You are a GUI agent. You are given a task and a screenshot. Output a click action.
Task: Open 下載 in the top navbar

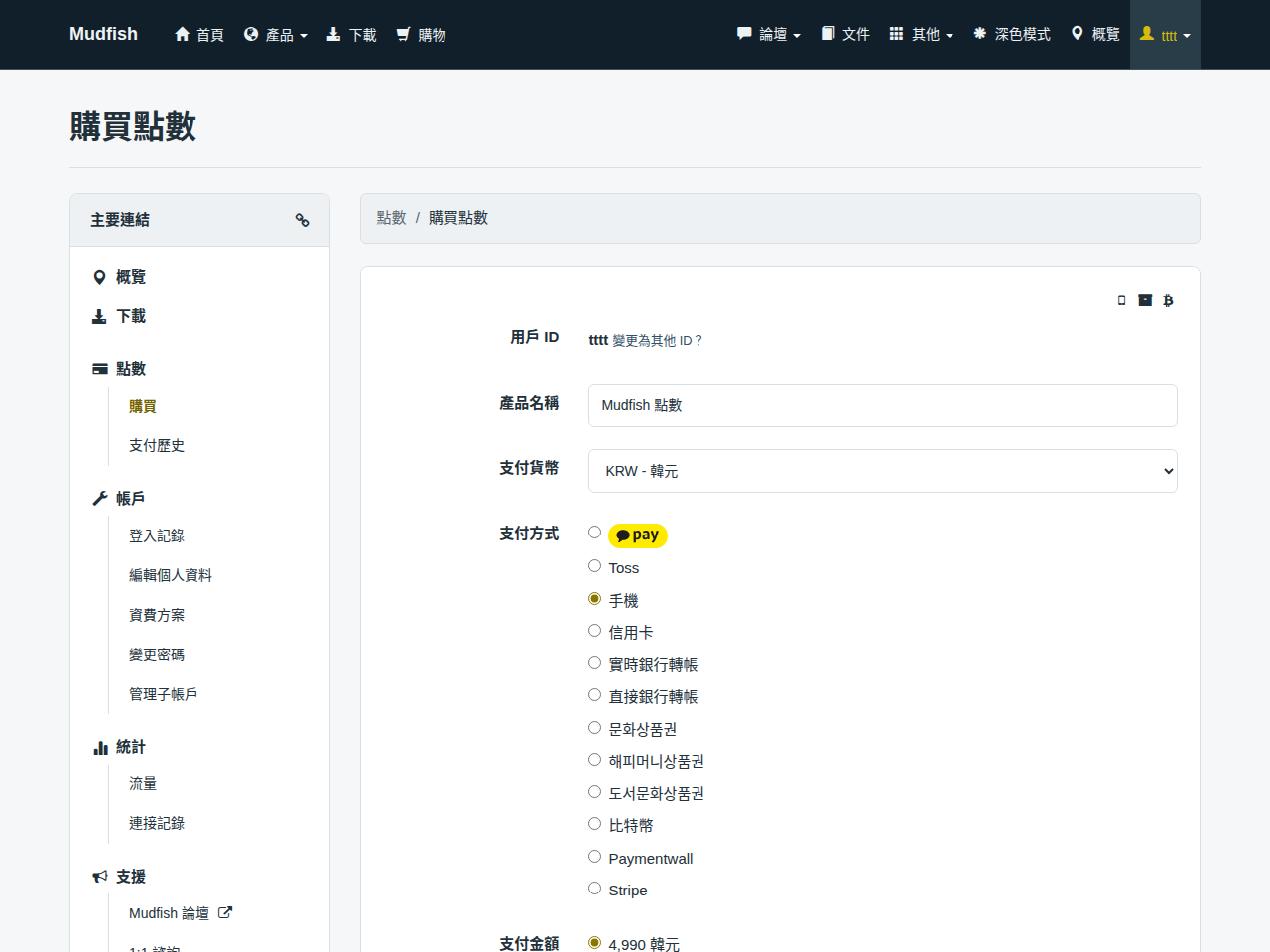click(352, 35)
